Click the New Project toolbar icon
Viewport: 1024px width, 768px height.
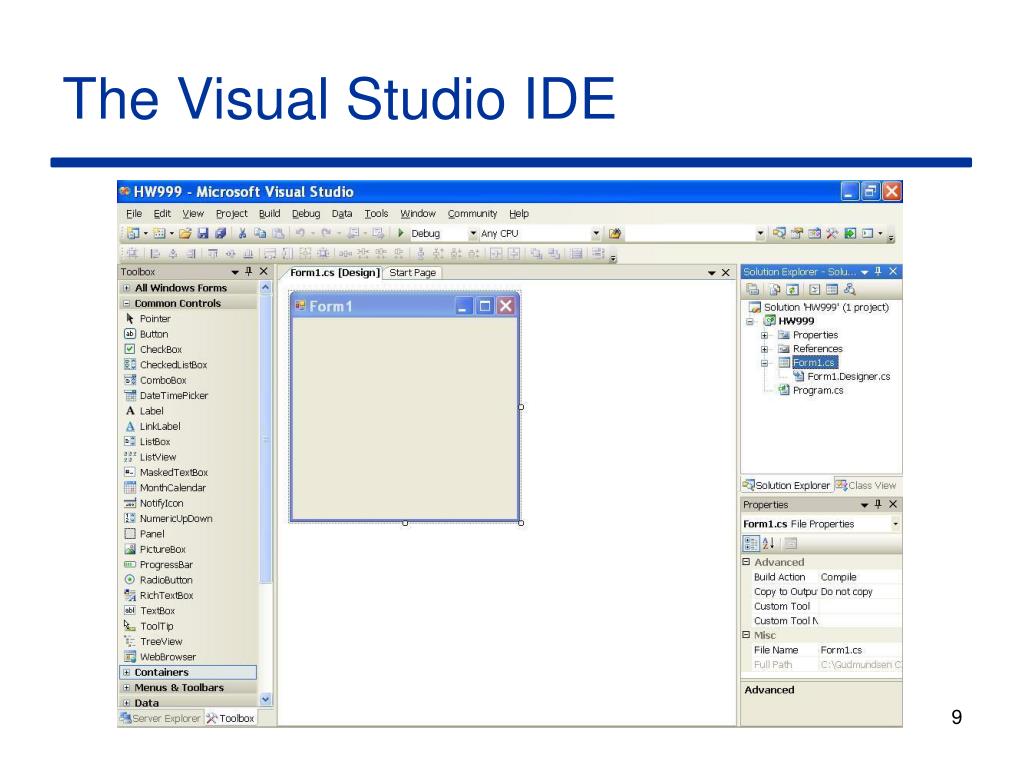click(x=133, y=233)
